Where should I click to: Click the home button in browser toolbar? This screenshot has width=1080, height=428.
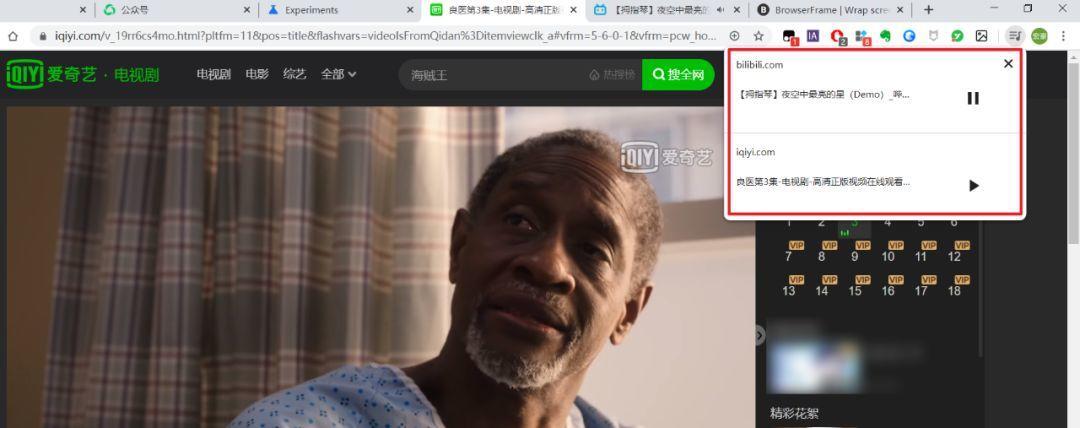(13, 36)
